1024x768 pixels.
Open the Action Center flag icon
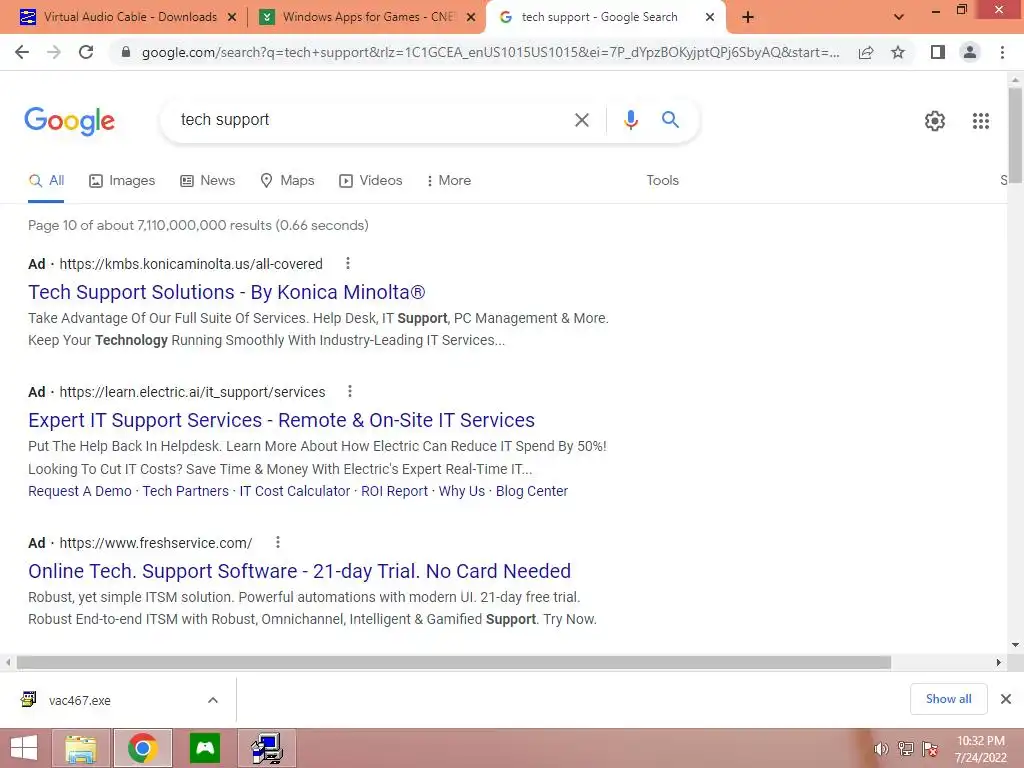930,749
